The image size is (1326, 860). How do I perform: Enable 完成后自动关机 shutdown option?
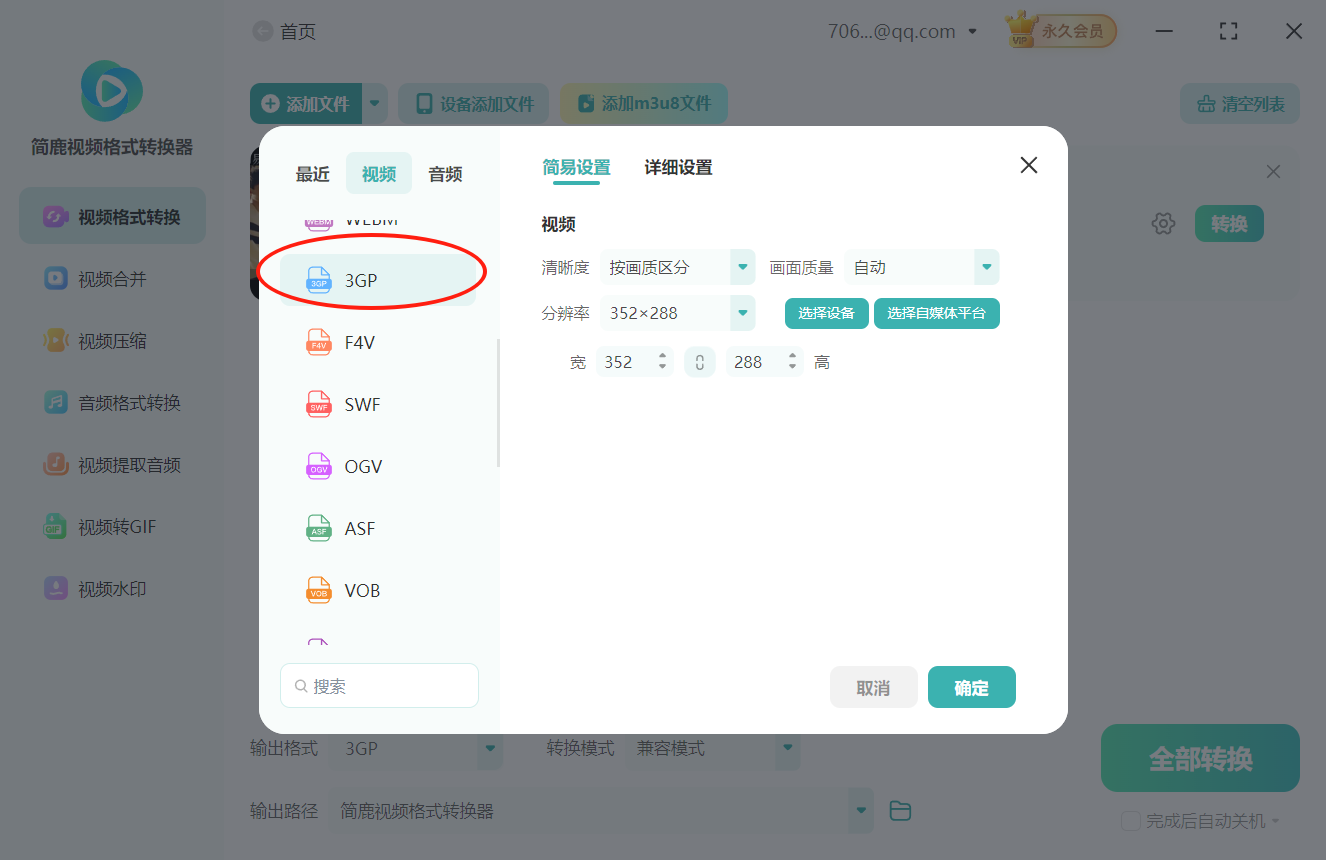(x=1131, y=820)
